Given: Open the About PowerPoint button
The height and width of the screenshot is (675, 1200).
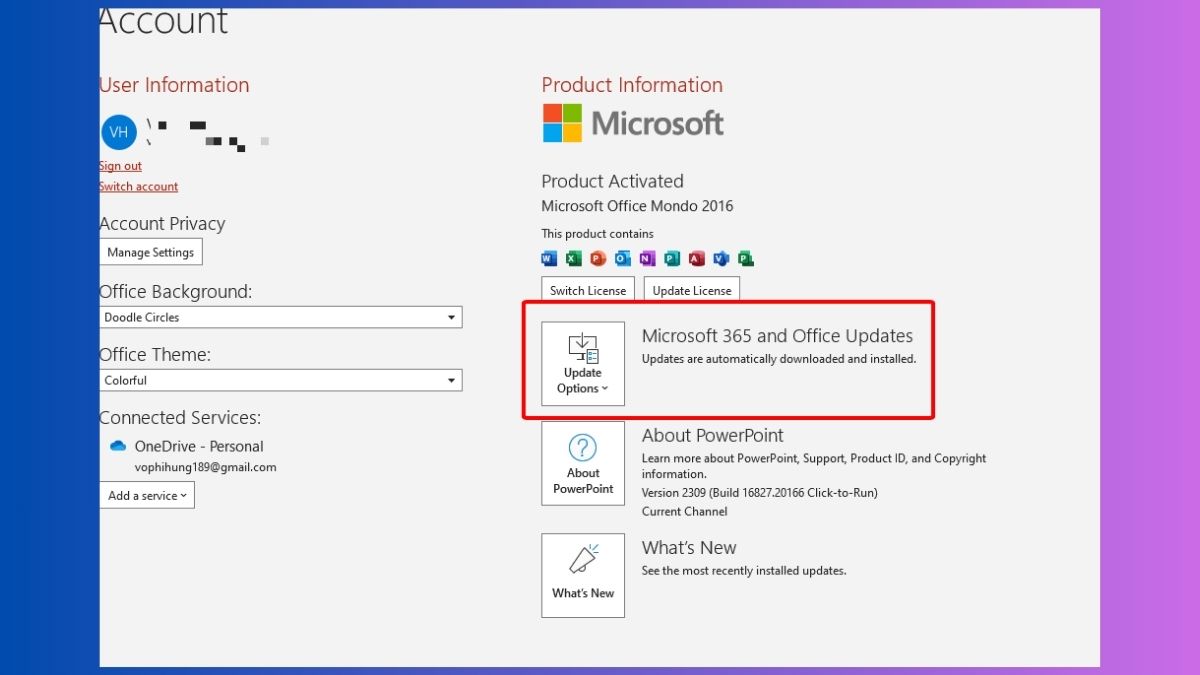Looking at the screenshot, I should (x=583, y=463).
